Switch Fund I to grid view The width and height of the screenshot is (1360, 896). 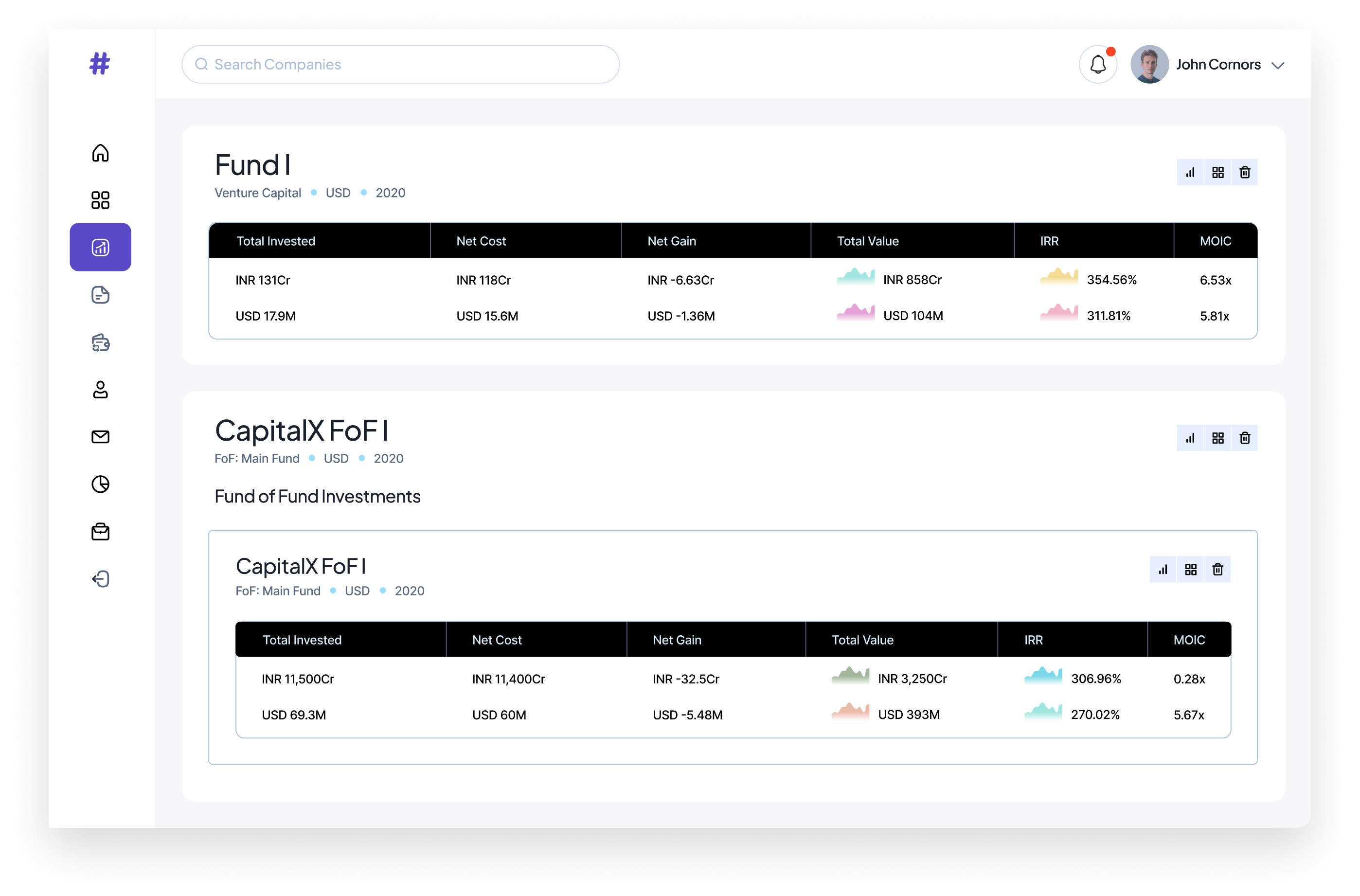[1217, 173]
